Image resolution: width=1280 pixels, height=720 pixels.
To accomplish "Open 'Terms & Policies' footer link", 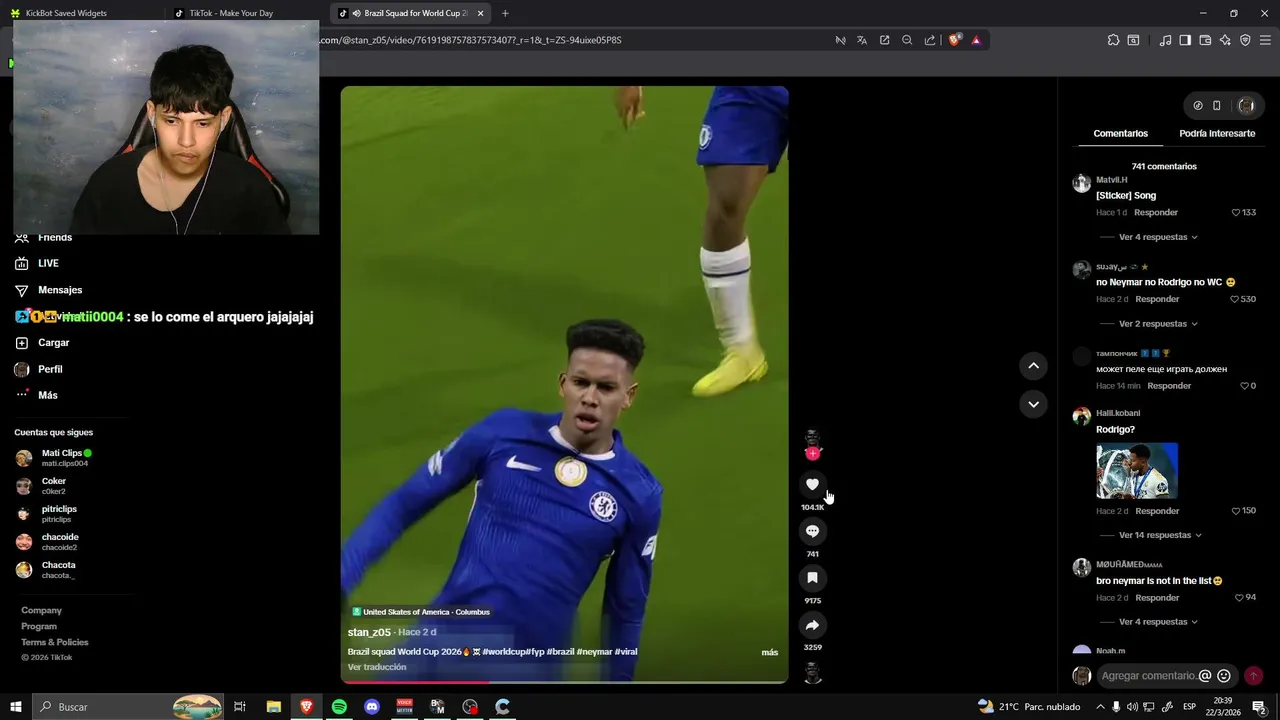I will pyautogui.click(x=55, y=642).
